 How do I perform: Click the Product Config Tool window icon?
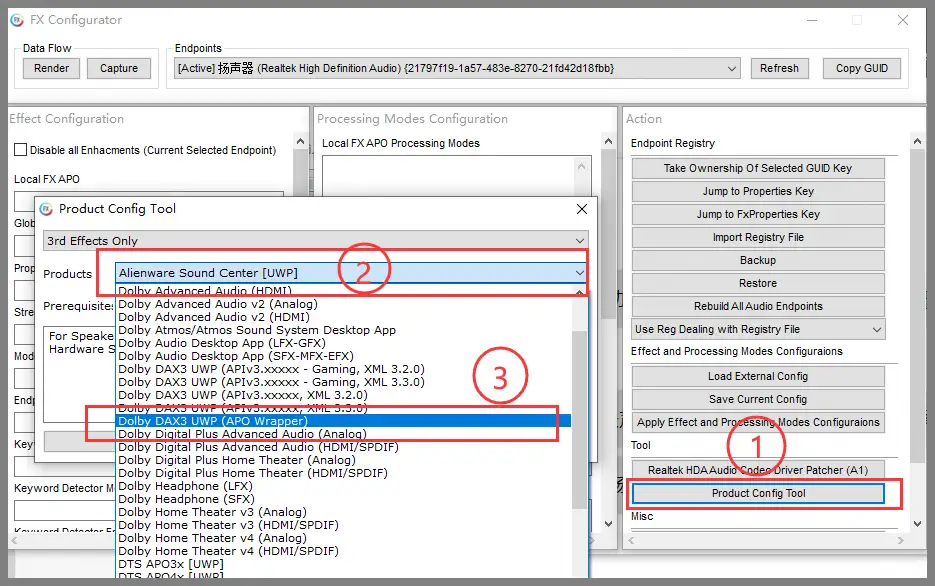pos(46,209)
